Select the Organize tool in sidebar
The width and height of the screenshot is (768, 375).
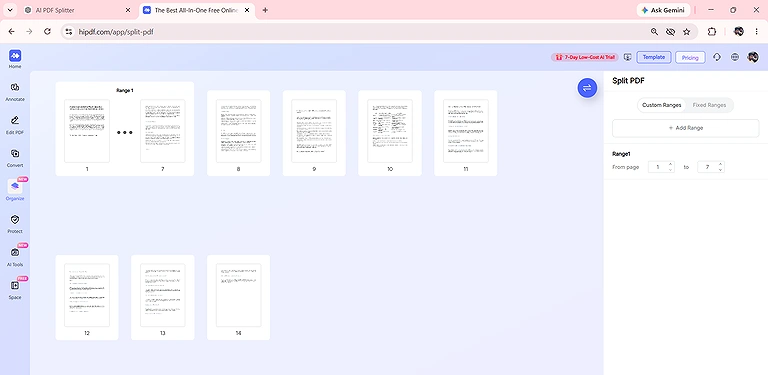pos(15,190)
